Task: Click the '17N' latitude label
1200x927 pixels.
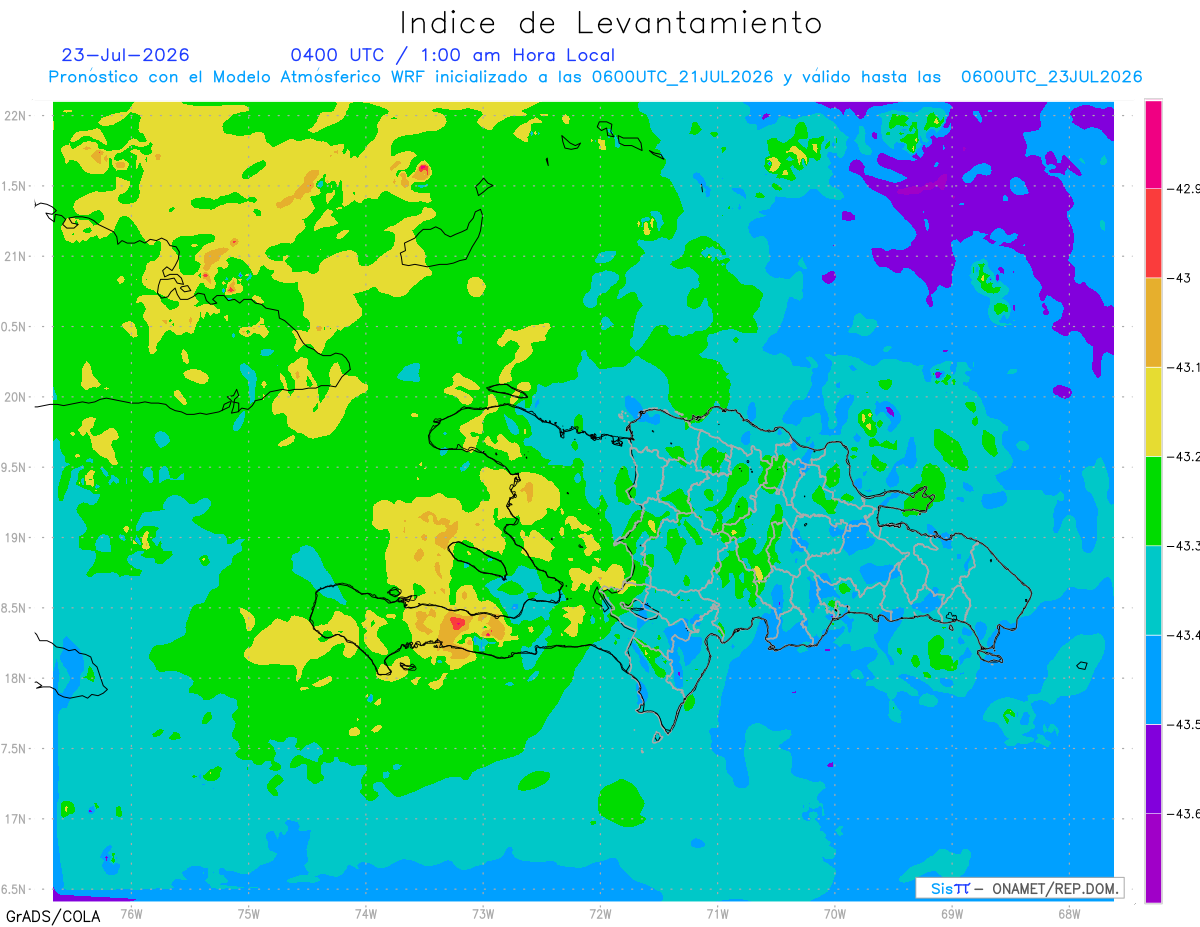Action: pos(17,819)
